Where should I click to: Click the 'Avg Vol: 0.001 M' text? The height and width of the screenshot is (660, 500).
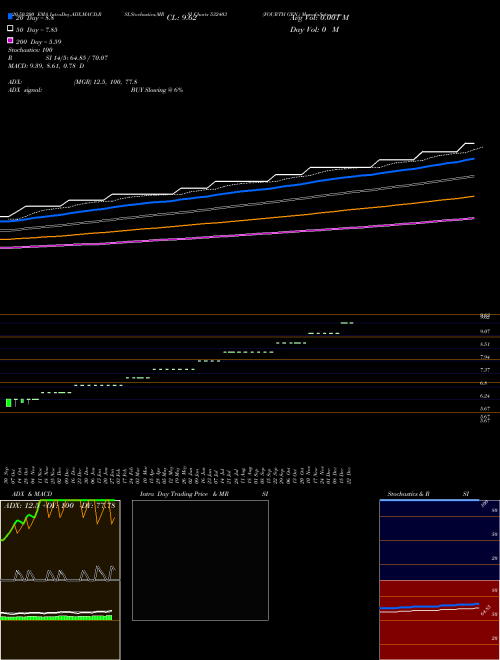click(319, 18)
